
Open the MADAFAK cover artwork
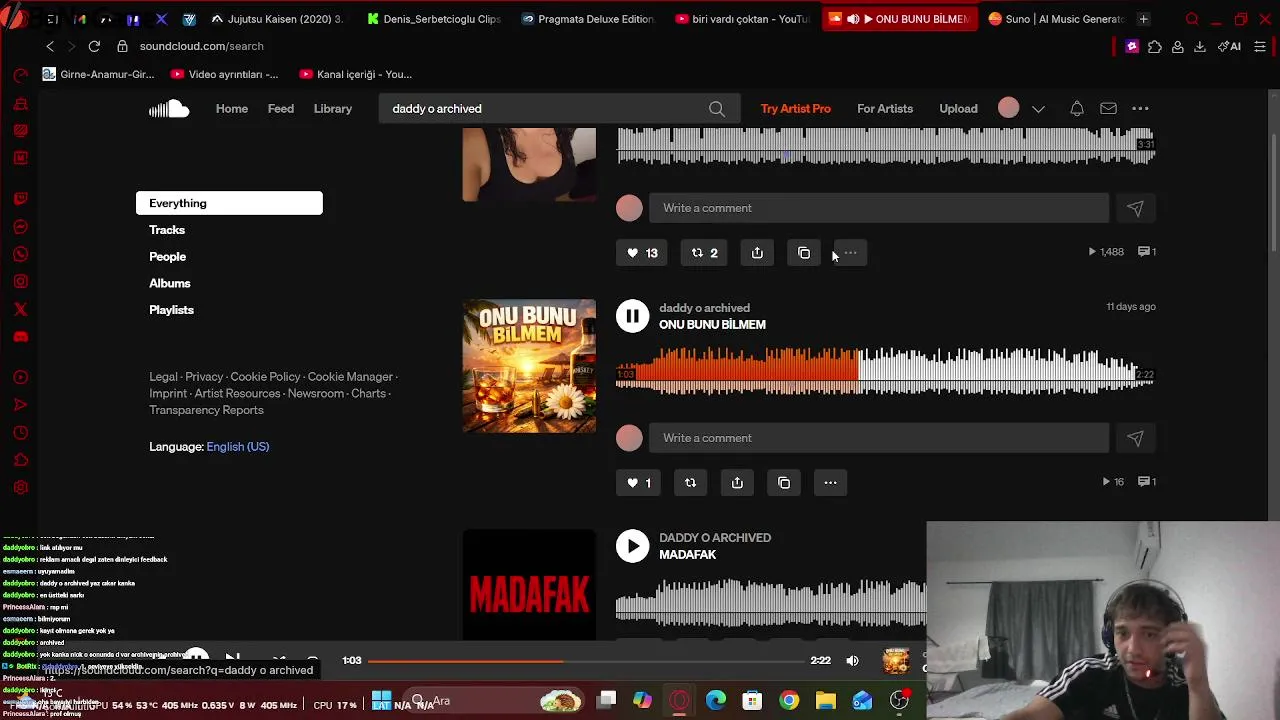(529, 585)
